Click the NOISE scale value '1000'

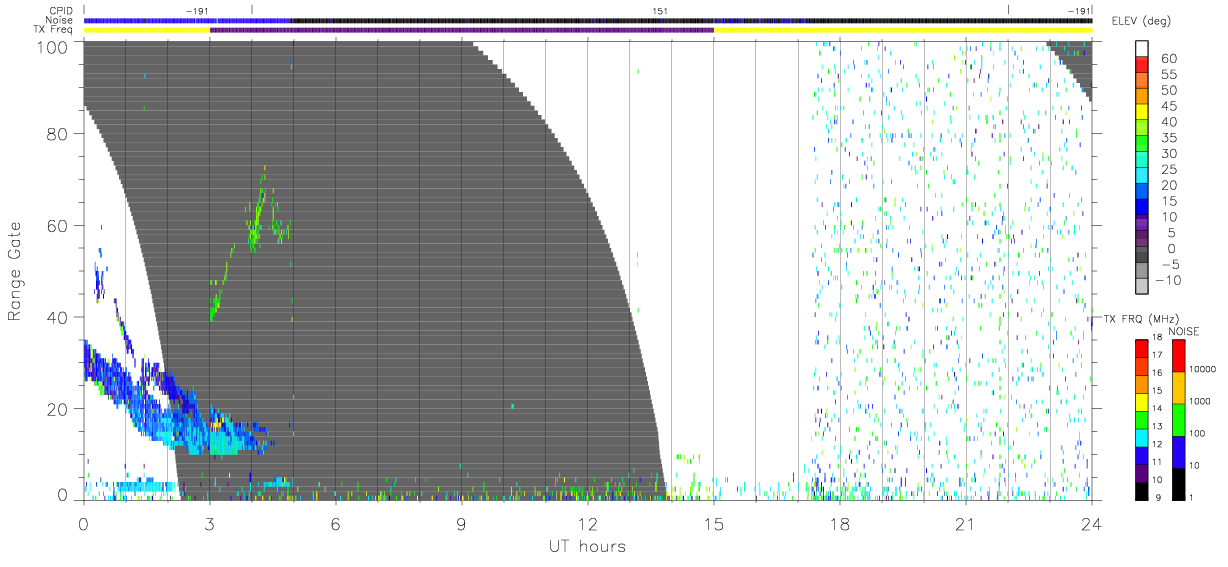pos(1202,401)
